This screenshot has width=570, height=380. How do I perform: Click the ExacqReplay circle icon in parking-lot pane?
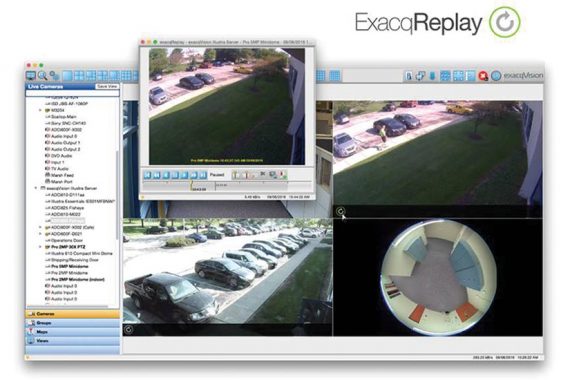click(128, 330)
